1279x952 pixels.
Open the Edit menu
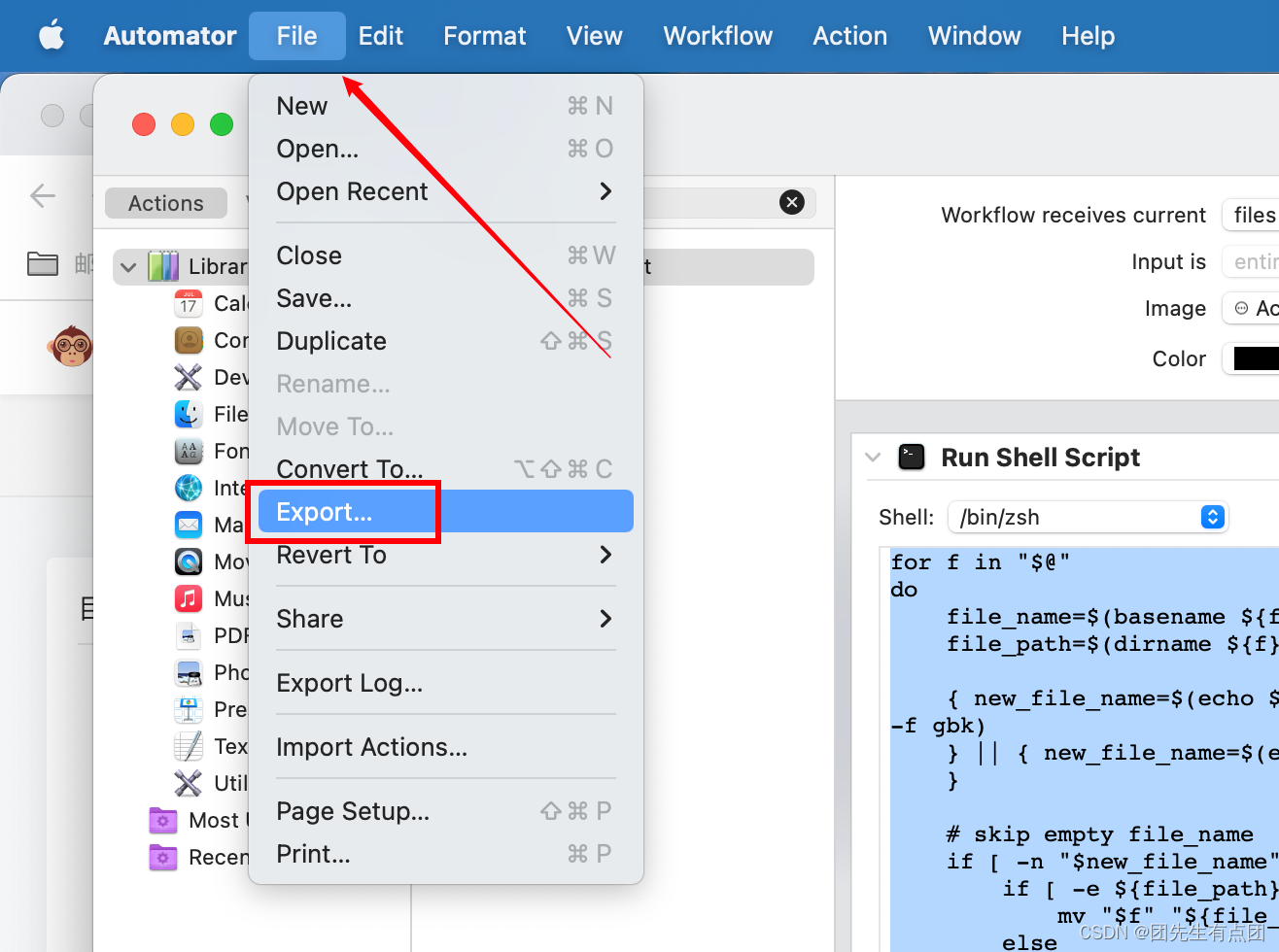(x=380, y=36)
